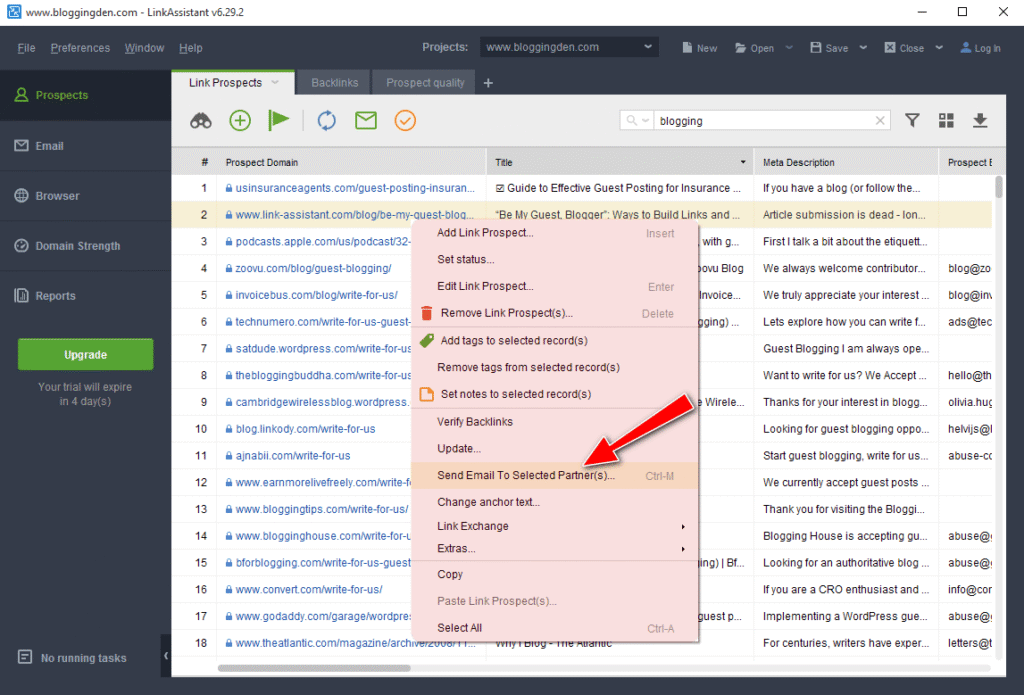Add a new prospect with the green plus icon
Viewport: 1024px width, 695px height.
click(239, 120)
